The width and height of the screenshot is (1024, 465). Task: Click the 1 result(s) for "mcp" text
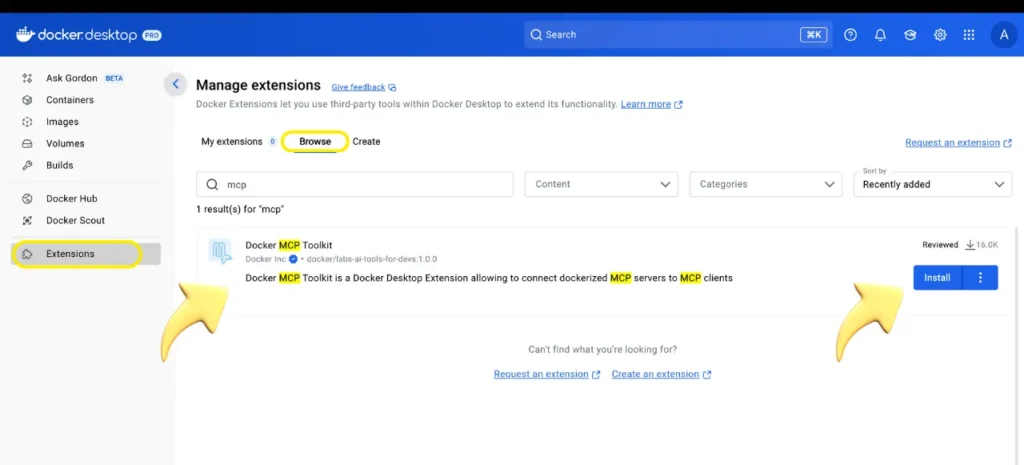tap(240, 210)
